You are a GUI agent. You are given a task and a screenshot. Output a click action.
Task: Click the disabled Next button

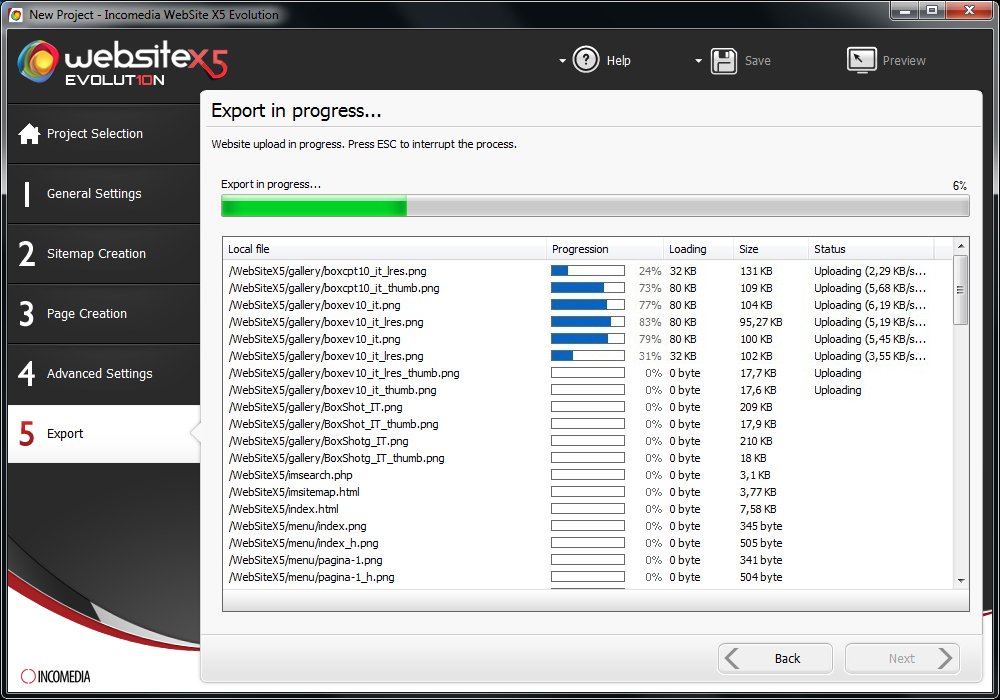point(902,658)
